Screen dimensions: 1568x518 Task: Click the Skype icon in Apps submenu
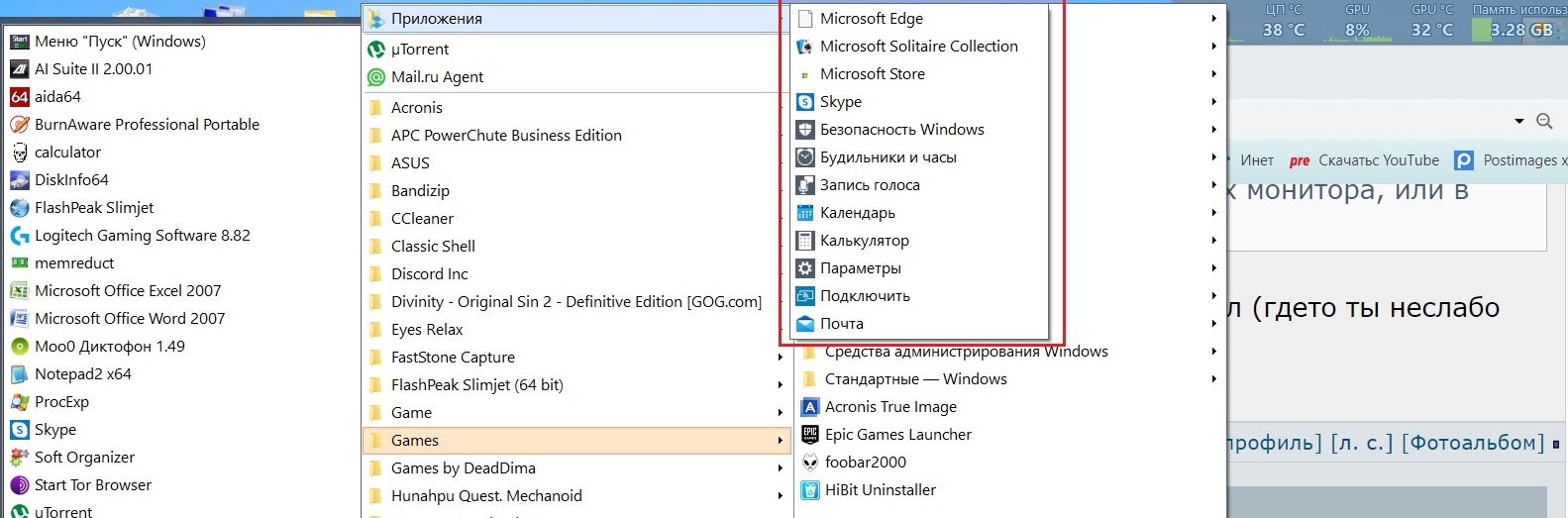pyautogui.click(x=805, y=102)
